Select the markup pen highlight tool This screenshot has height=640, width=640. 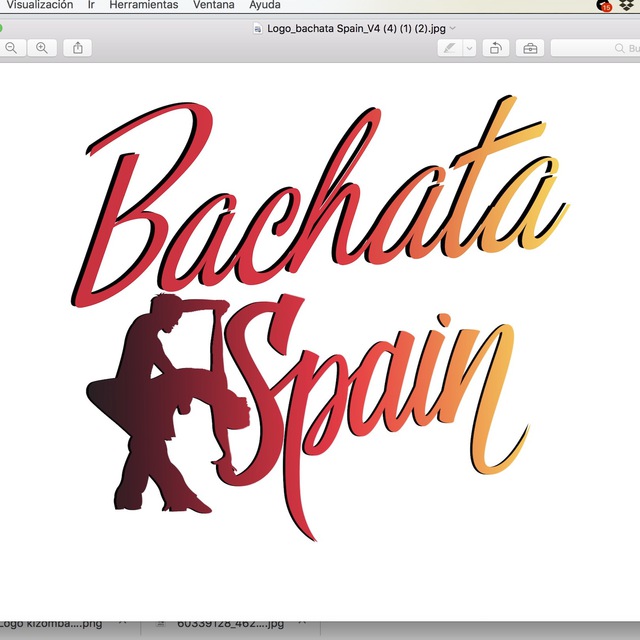(450, 48)
